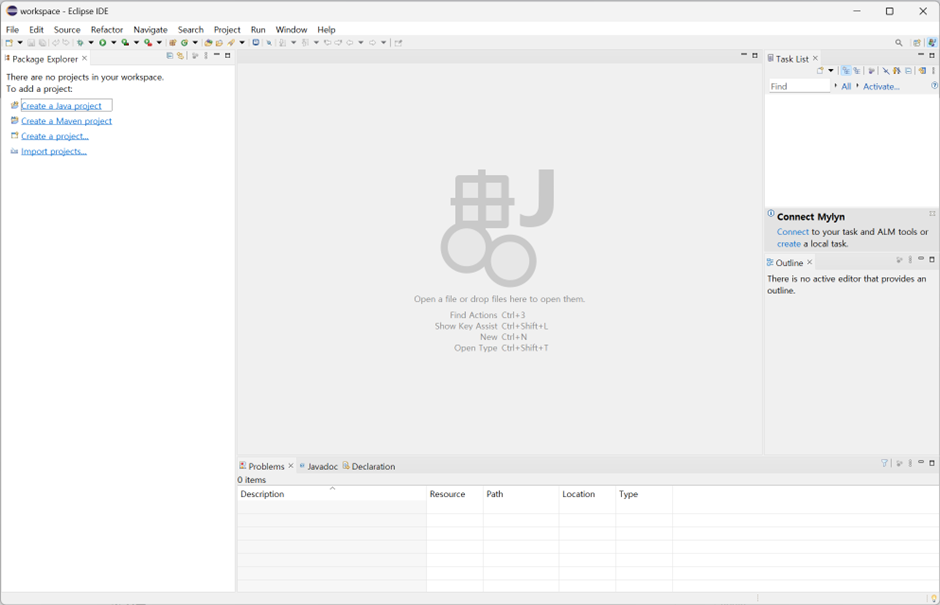Open the Task List View Menu dots
The image size is (940, 605).
point(933,70)
